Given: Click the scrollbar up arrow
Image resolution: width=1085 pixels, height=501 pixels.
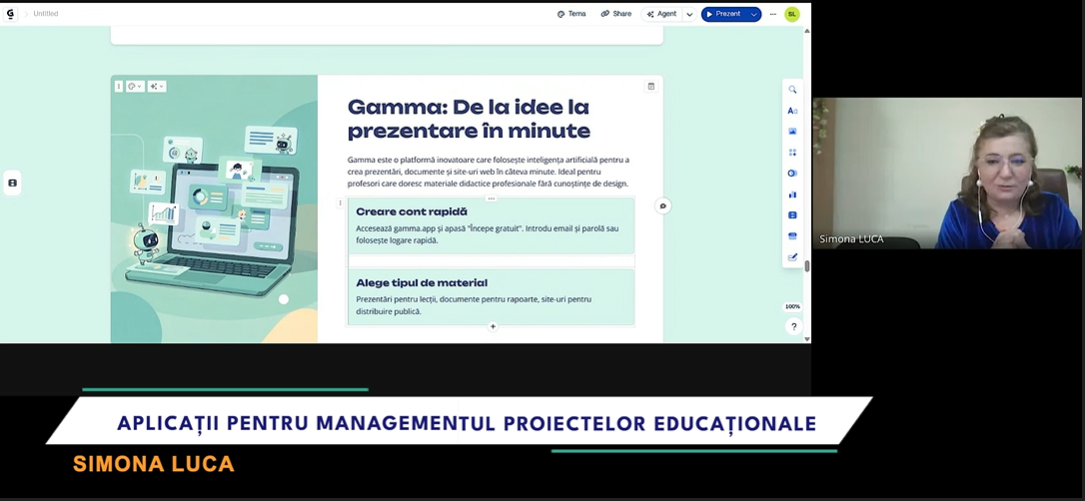Looking at the screenshot, I should [806, 30].
